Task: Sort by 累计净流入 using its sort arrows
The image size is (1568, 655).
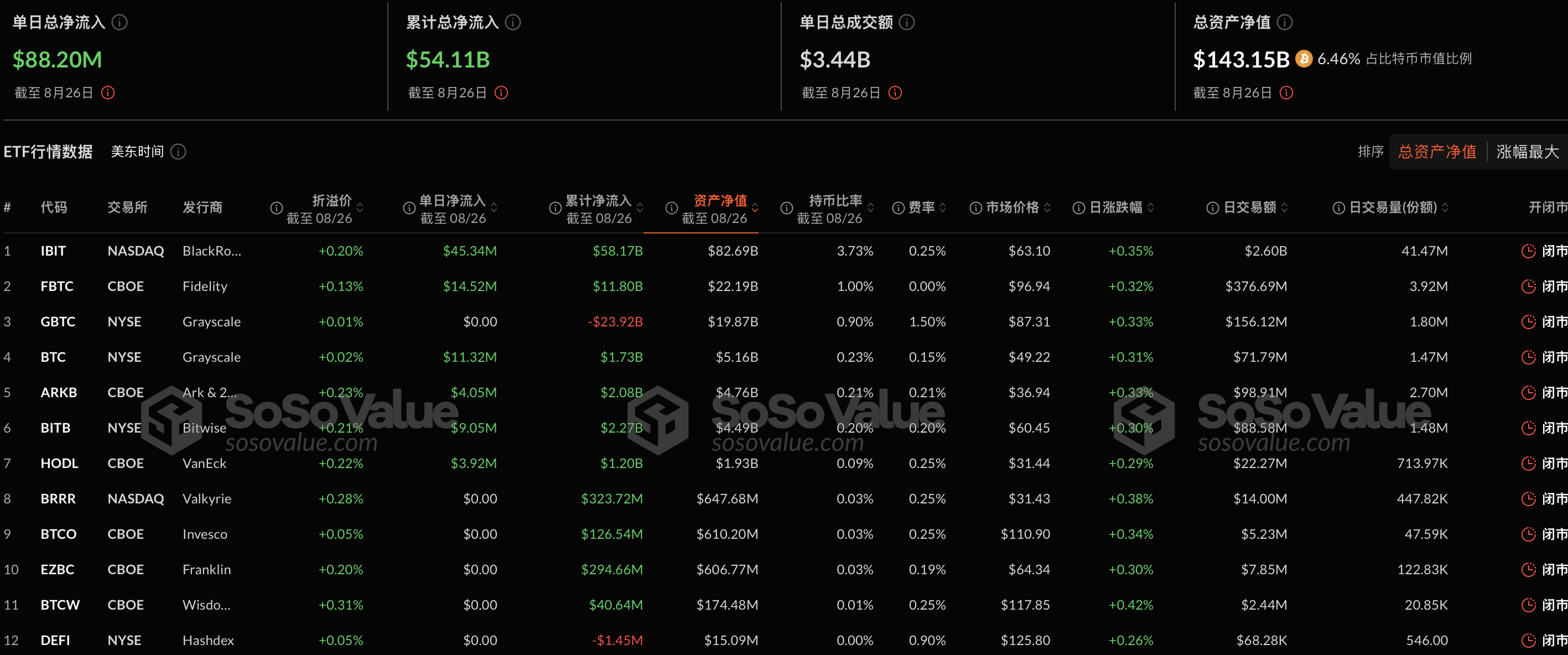Action: point(640,207)
